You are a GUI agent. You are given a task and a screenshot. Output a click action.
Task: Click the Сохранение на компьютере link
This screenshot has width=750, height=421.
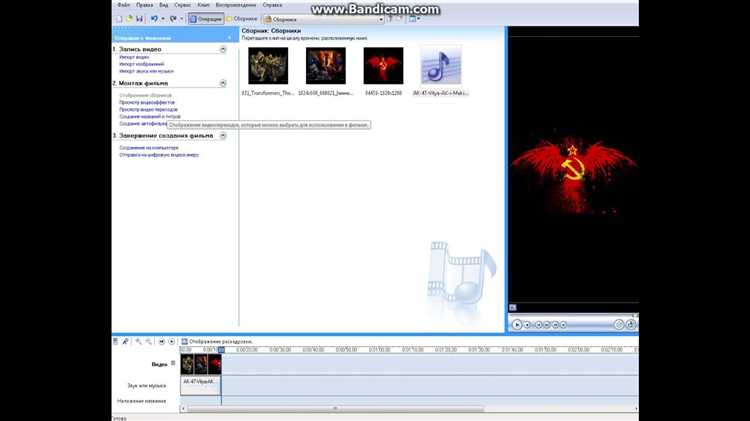click(x=149, y=148)
